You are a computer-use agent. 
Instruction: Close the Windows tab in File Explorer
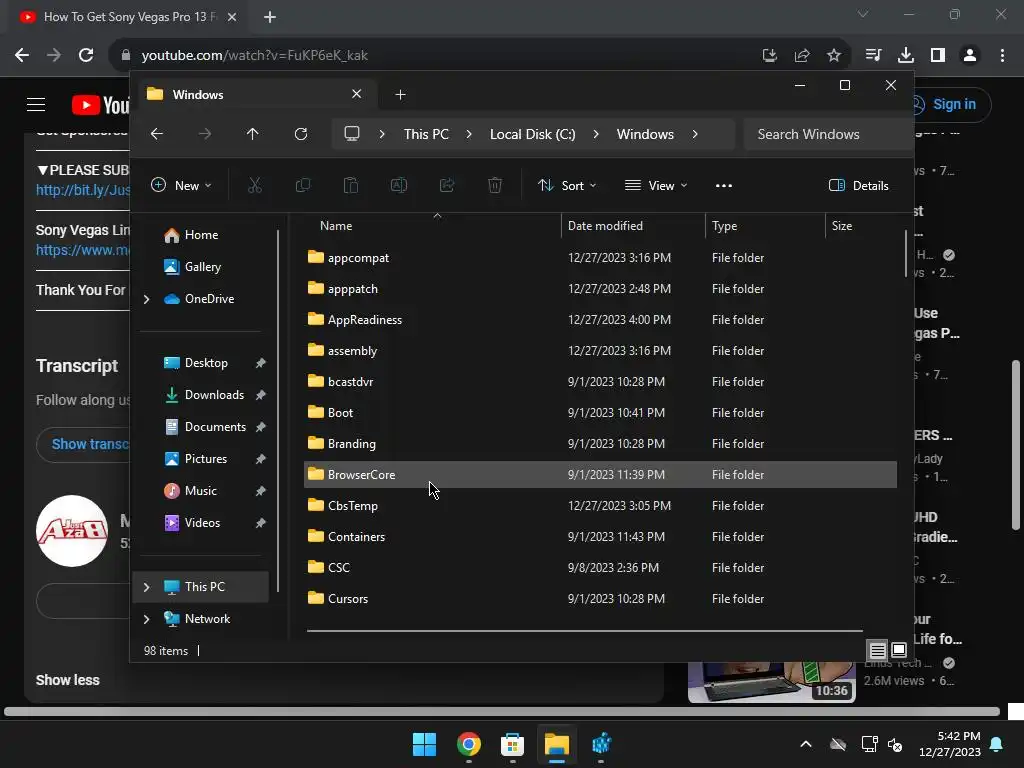[x=357, y=94]
